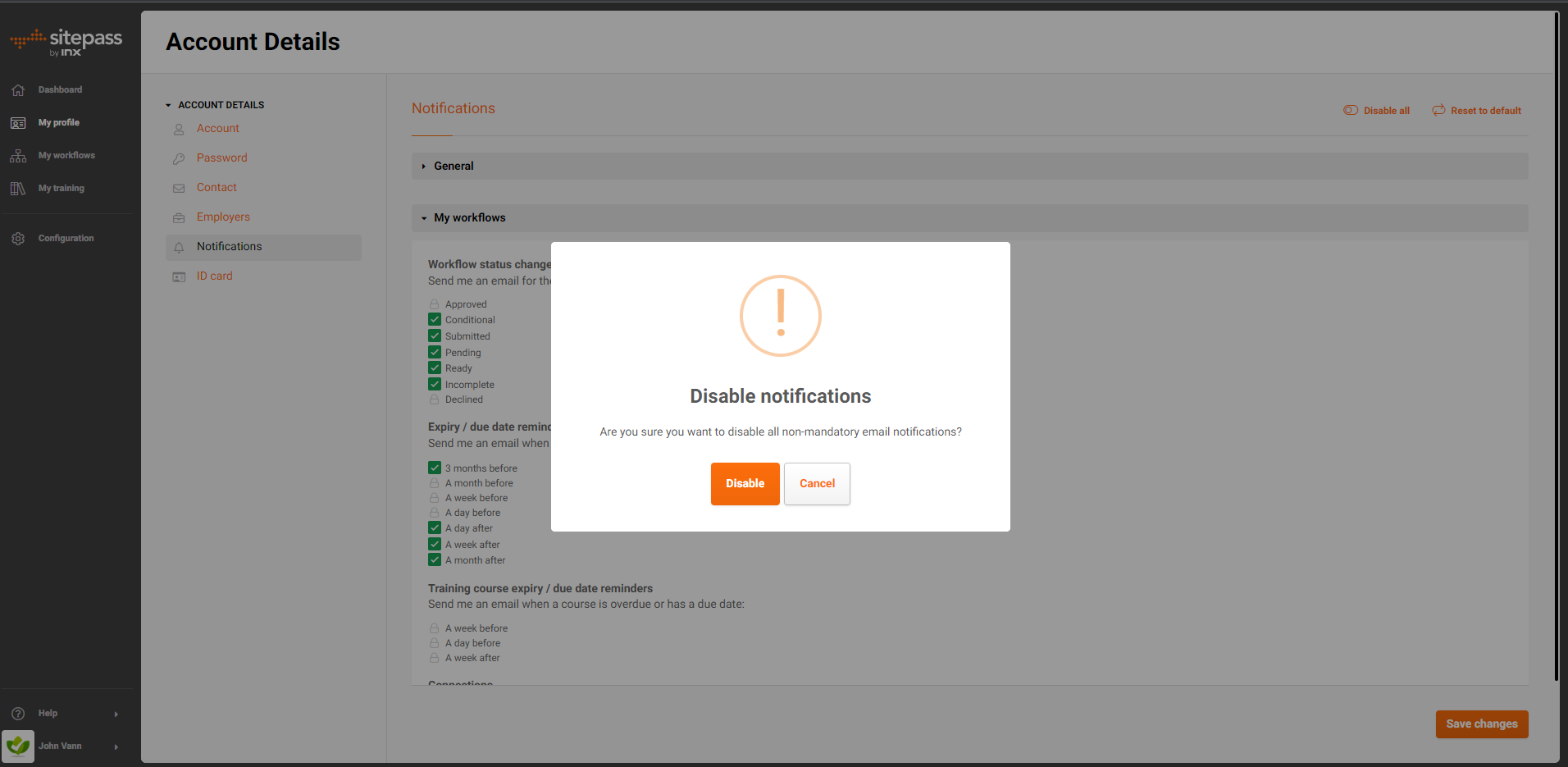Click the My training books icon
1568x767 pixels.
click(x=18, y=189)
